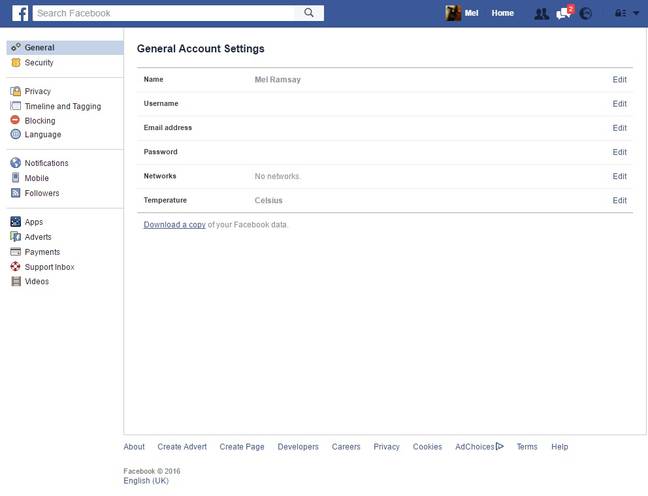
Task: Open the Followers settings label
Action: [x=42, y=193]
